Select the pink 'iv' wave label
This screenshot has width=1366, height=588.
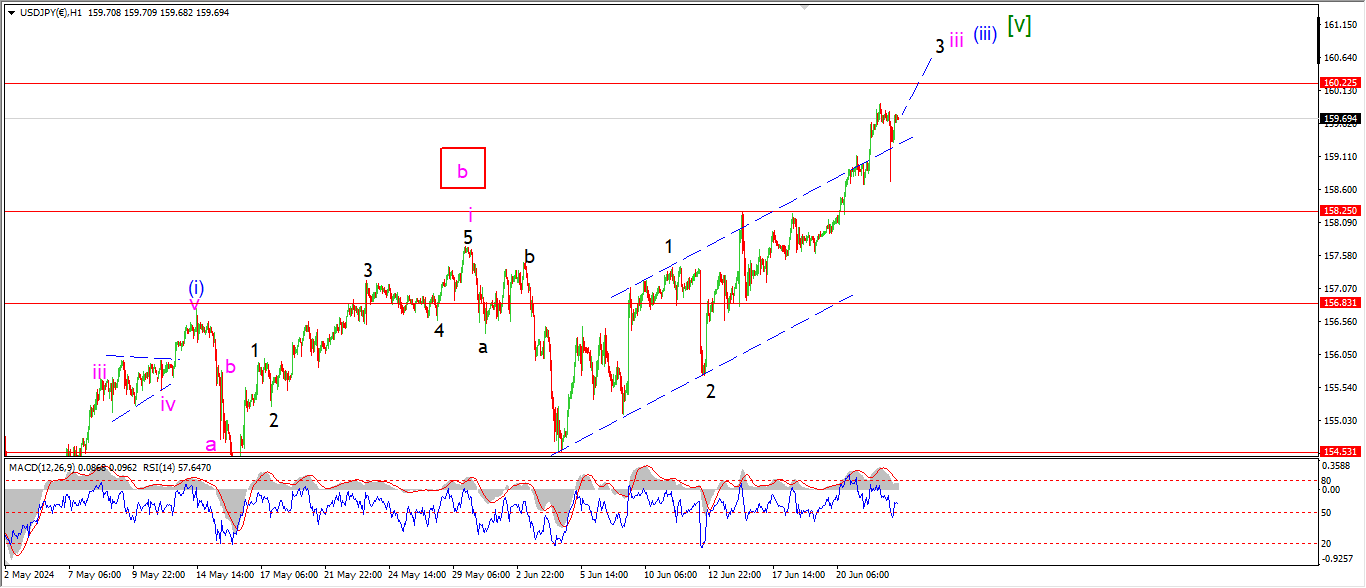tap(168, 404)
